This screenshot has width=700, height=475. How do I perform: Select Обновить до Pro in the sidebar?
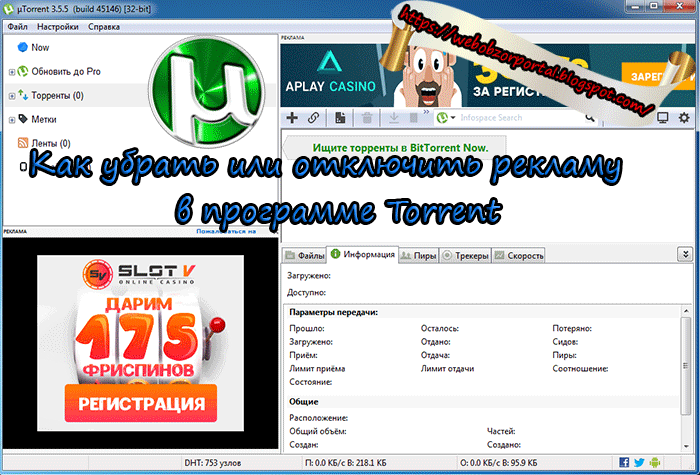pos(66,71)
